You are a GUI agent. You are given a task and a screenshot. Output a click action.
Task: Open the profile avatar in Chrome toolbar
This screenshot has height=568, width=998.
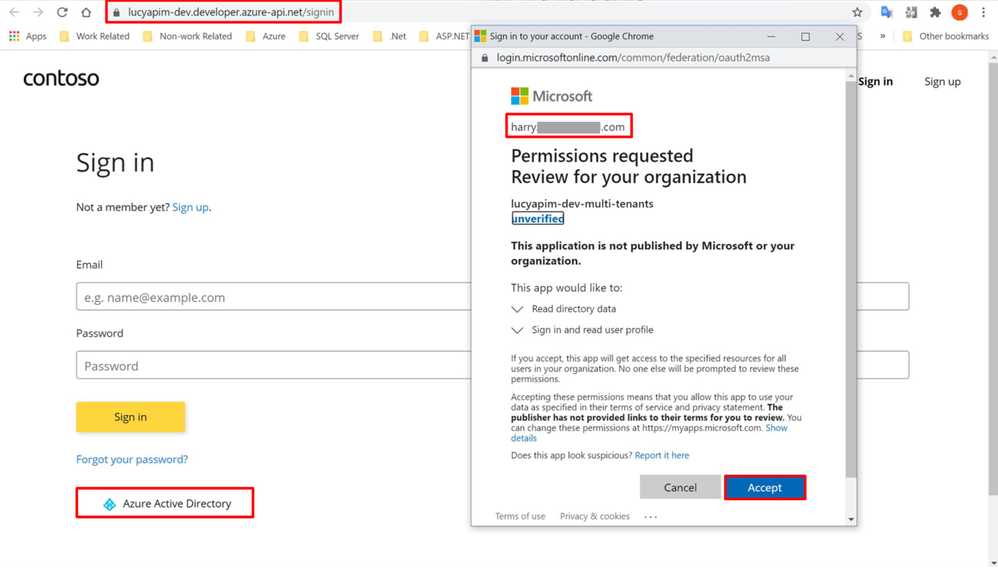tap(959, 12)
